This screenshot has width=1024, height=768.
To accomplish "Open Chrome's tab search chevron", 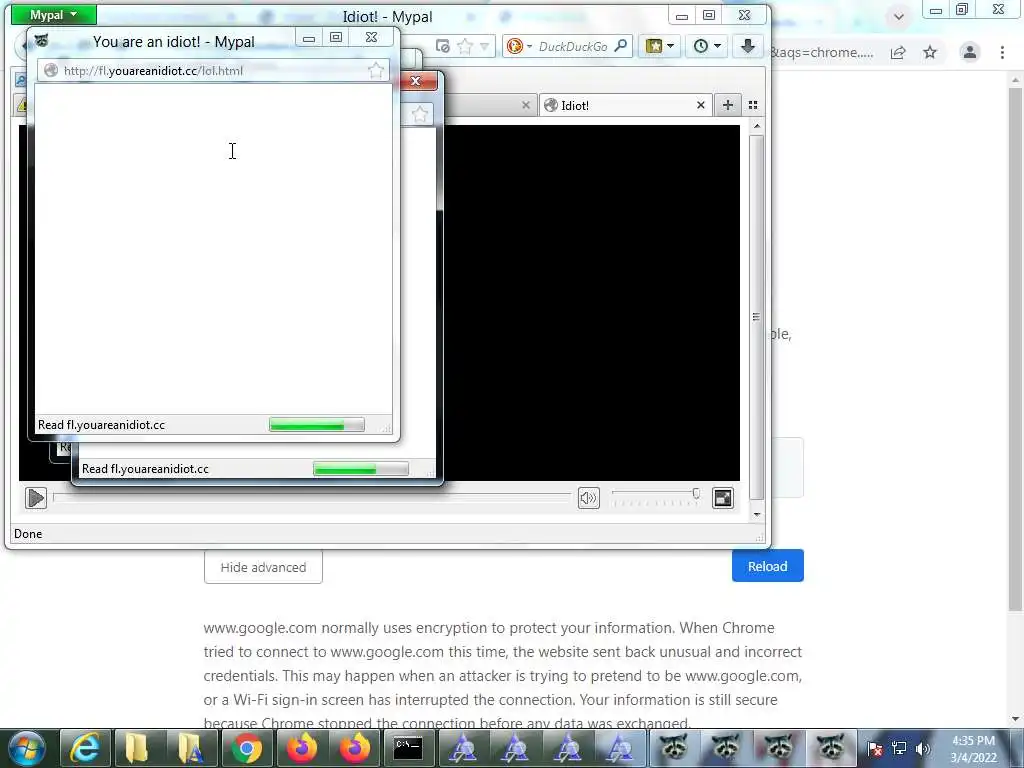I will [x=899, y=16].
